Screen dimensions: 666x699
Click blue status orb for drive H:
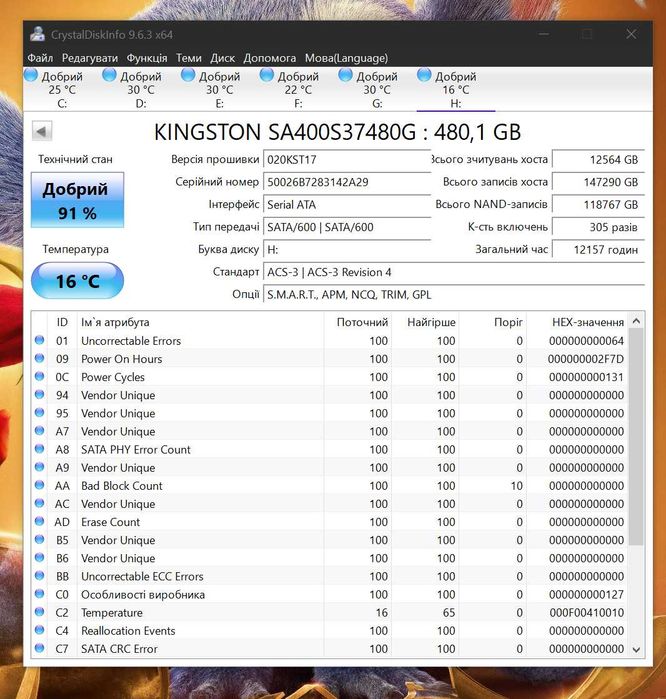[424, 75]
